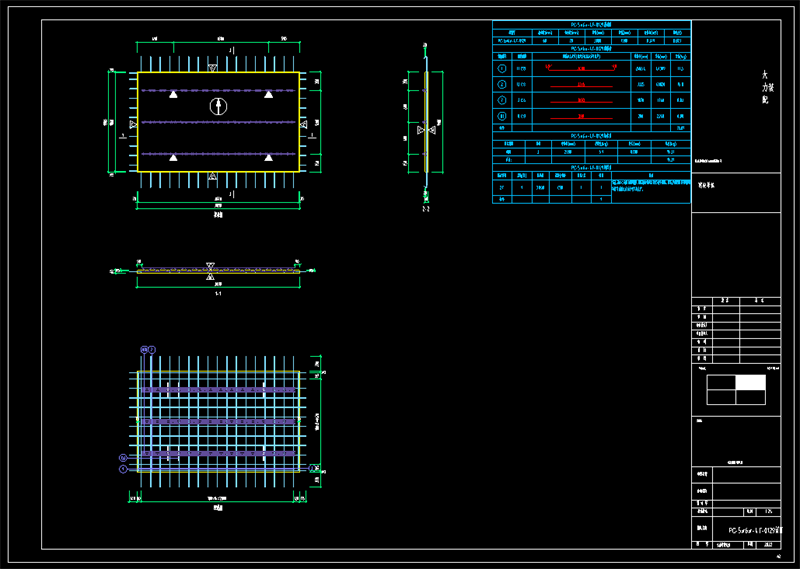
Task: Click the view title beneath the top plan
Action: (x=218, y=215)
